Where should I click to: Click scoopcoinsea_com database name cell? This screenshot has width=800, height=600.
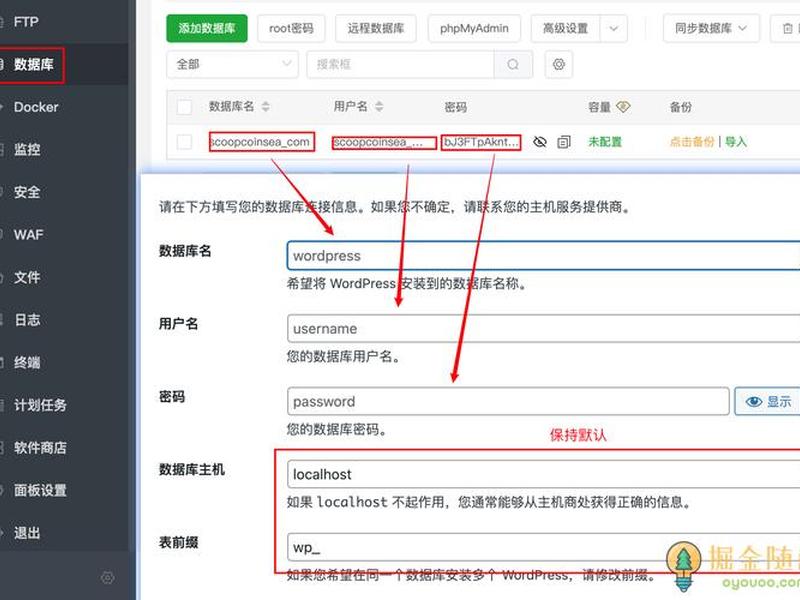(262, 142)
